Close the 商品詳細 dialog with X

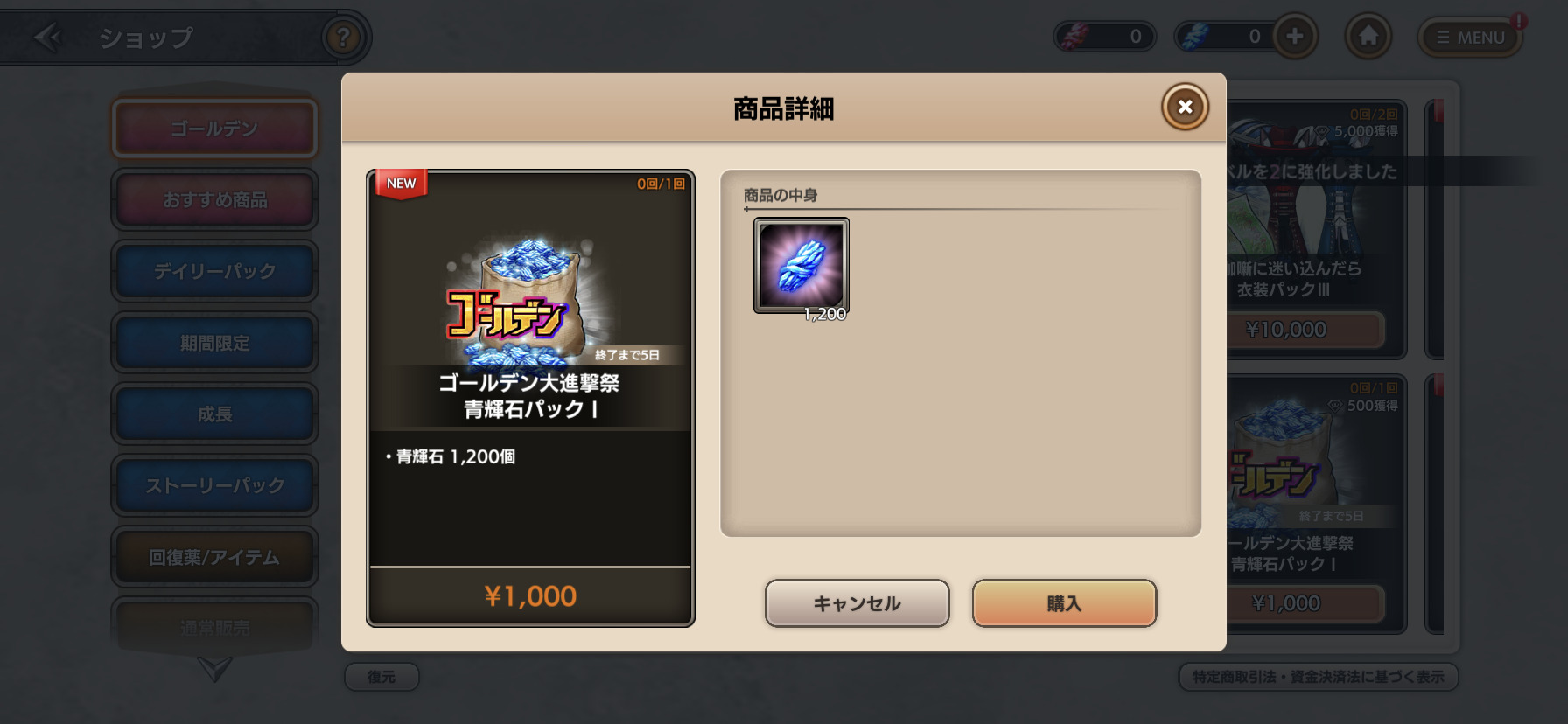pos(1185,107)
